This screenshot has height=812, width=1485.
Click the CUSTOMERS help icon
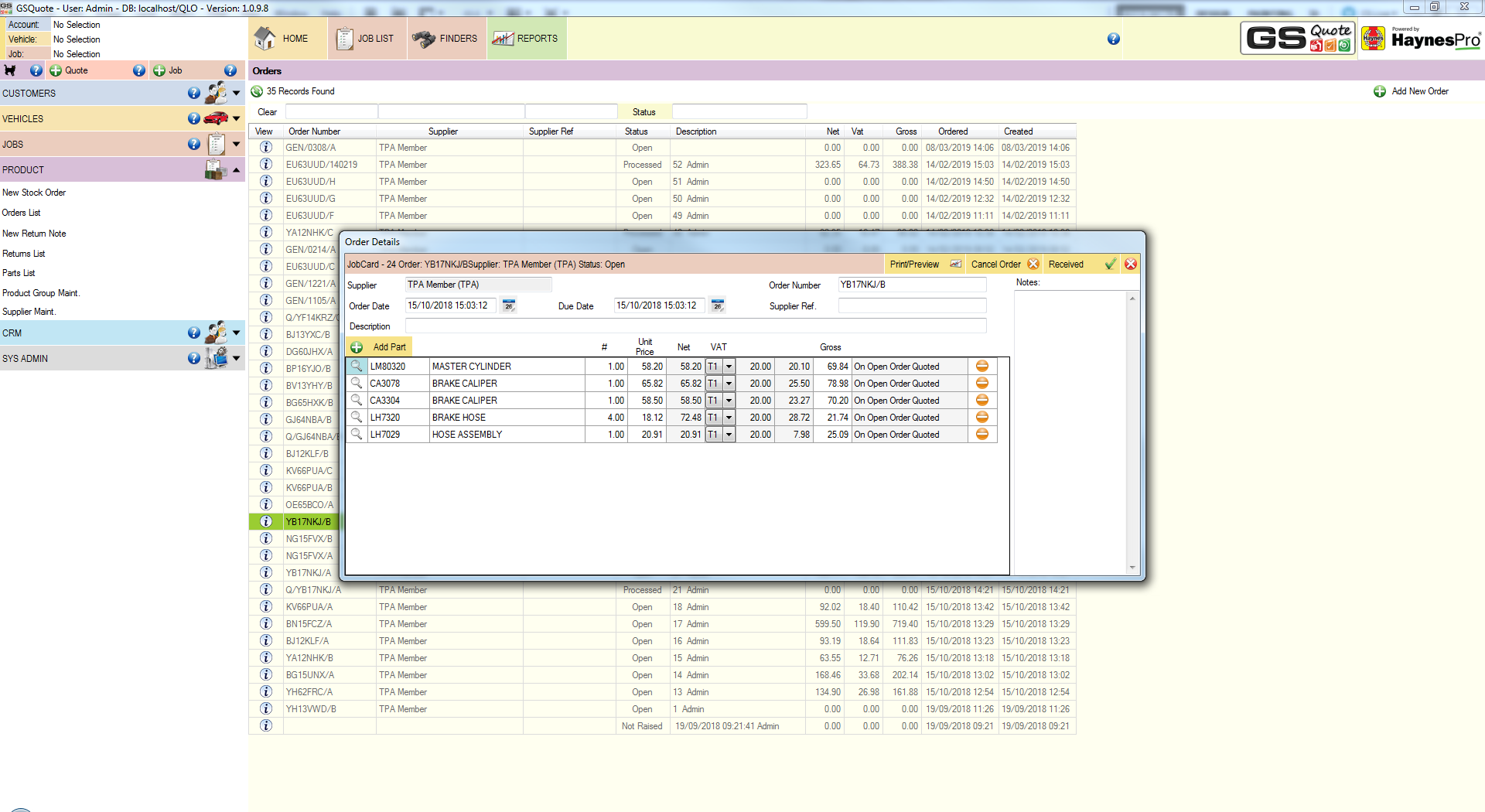[194, 94]
